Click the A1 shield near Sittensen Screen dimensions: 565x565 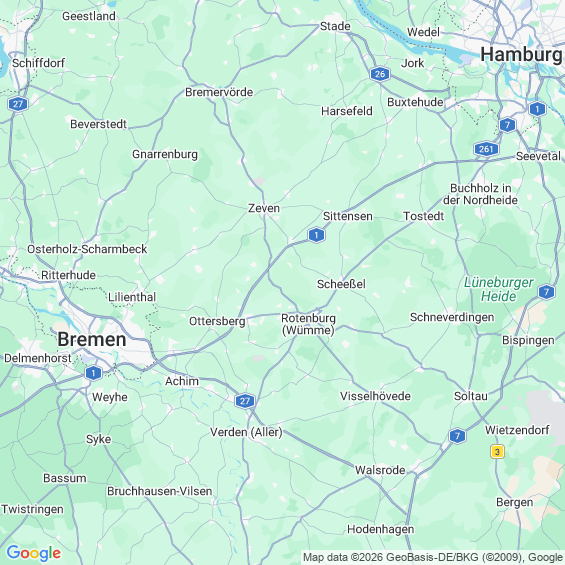click(x=316, y=235)
